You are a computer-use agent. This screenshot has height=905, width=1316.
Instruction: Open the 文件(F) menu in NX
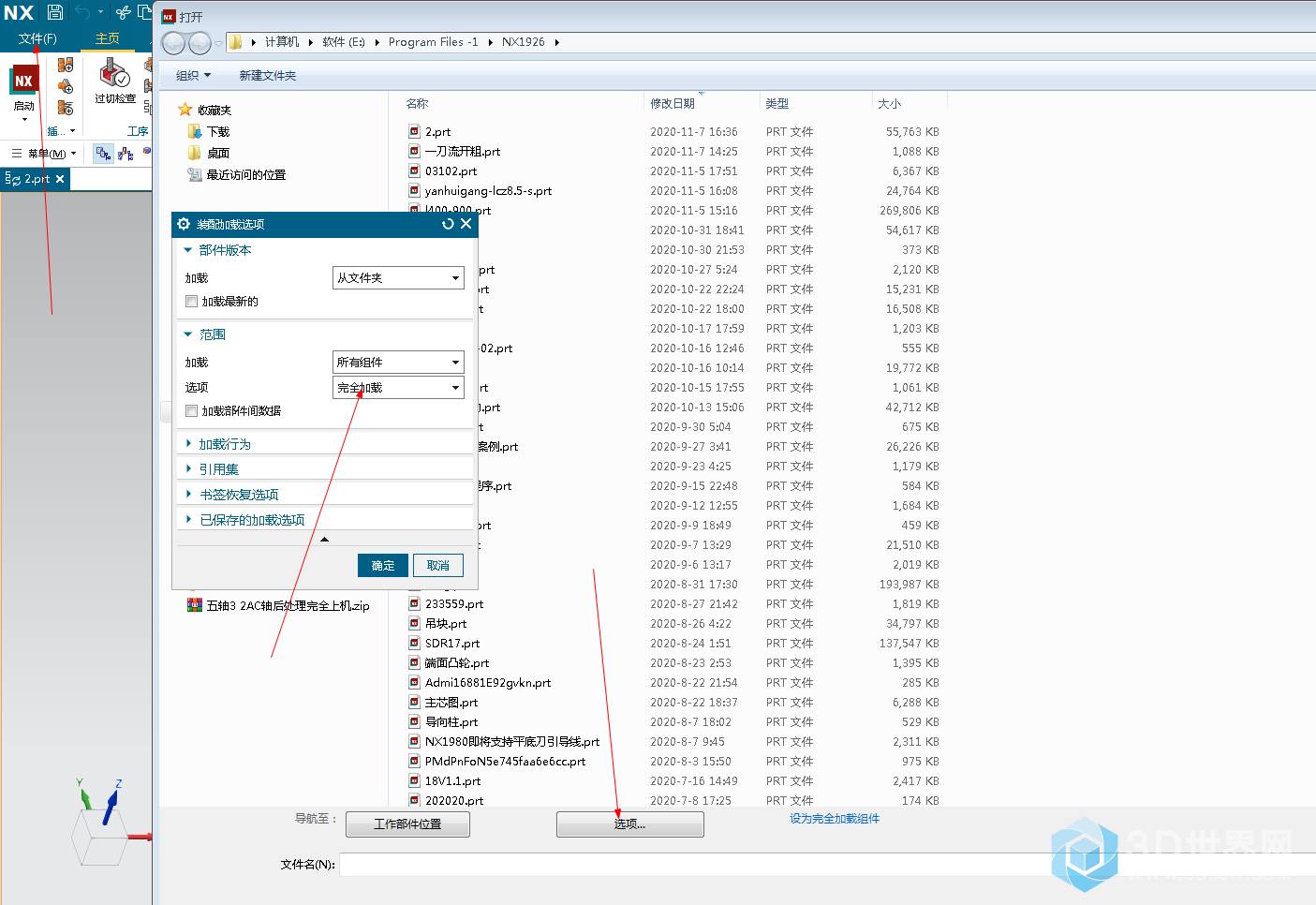pyautogui.click(x=37, y=38)
